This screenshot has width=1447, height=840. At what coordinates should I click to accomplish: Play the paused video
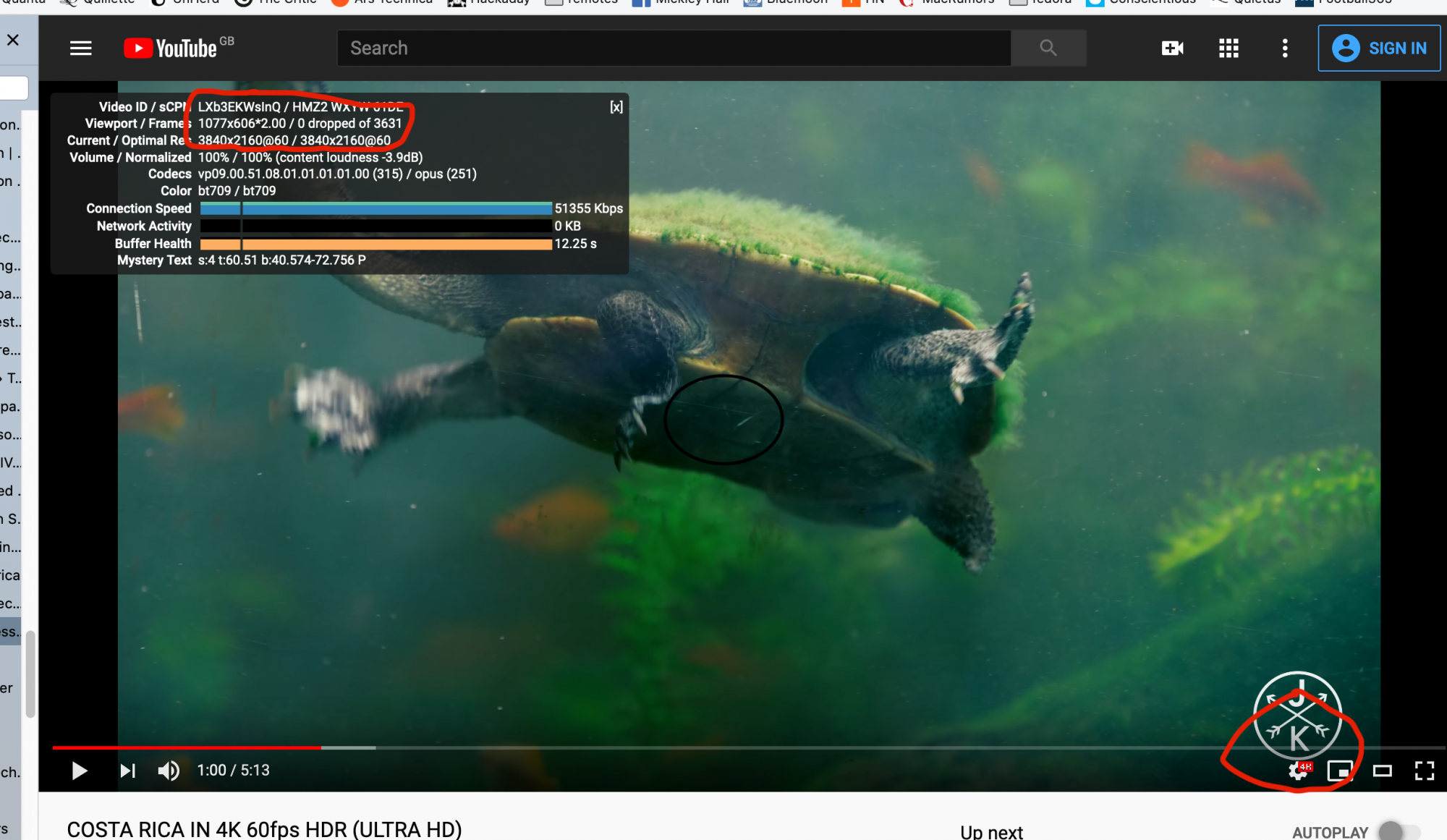(x=80, y=771)
